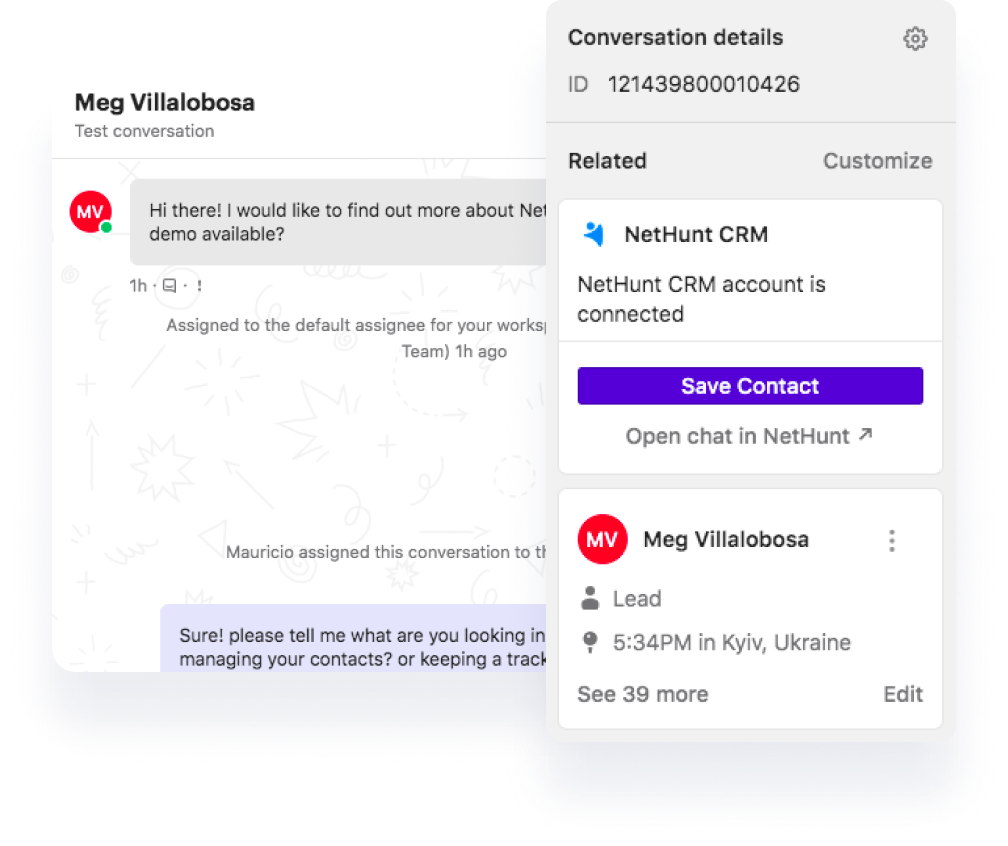Image resolution: width=1008 pixels, height=846 pixels.
Task: Select the 'Hi there!' message bubble
Action: [x=338, y=222]
